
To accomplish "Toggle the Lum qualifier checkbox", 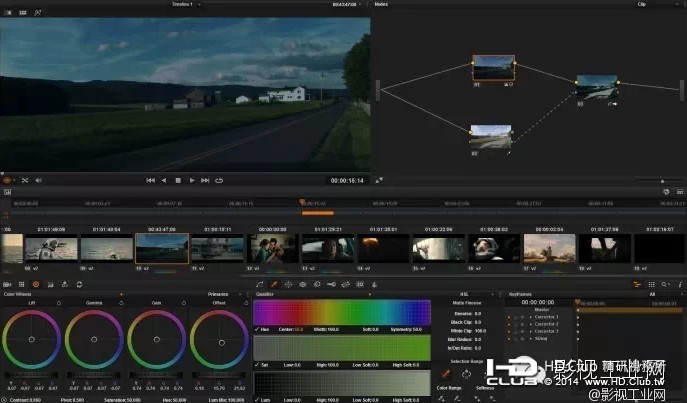I will pos(258,400).
